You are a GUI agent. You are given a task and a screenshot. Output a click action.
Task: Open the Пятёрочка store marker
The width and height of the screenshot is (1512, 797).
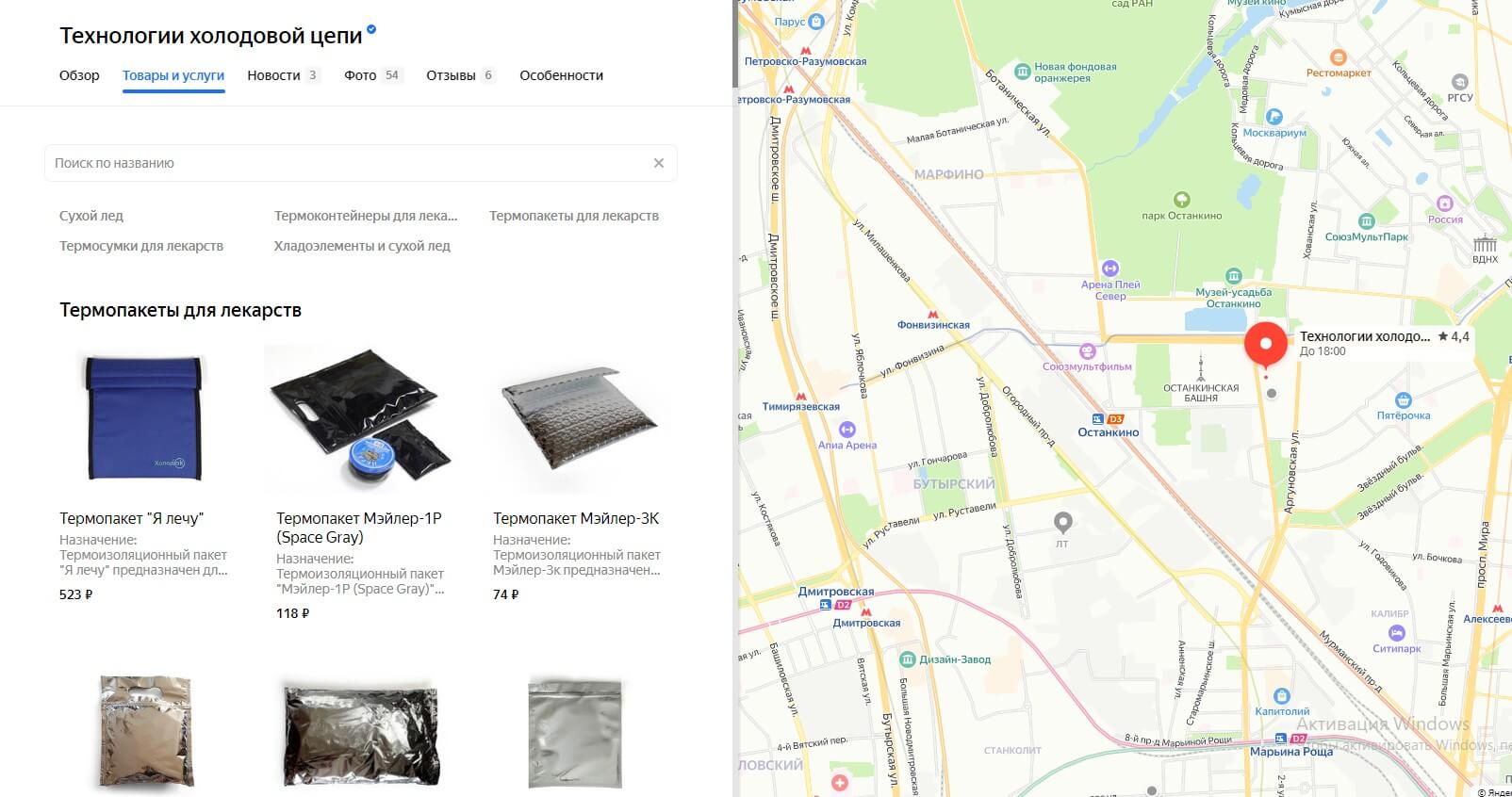point(1403,399)
